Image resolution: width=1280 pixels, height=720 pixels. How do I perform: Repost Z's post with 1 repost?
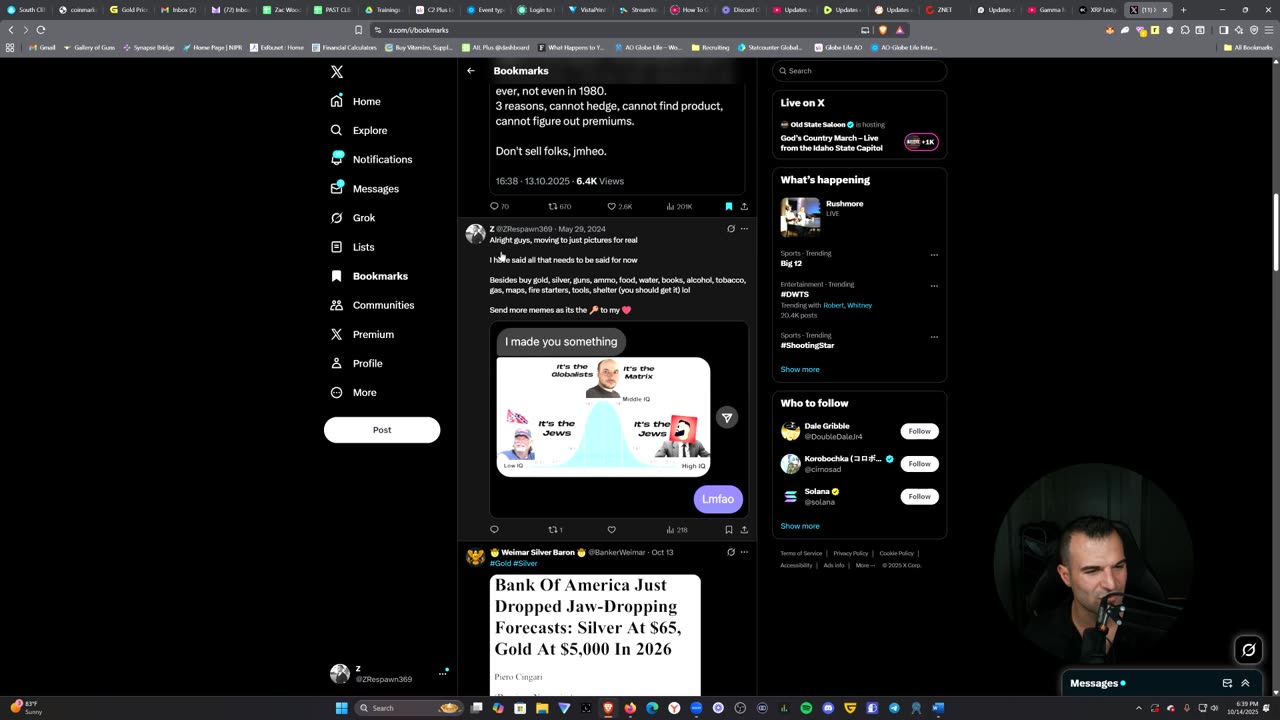[x=555, y=529]
